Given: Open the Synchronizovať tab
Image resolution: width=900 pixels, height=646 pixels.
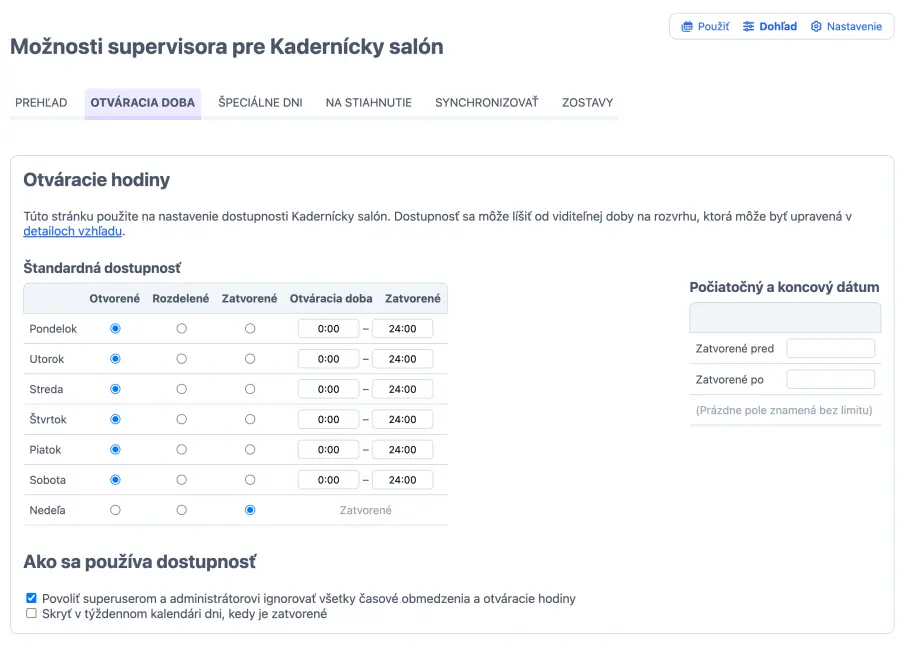Looking at the screenshot, I should tap(486, 103).
